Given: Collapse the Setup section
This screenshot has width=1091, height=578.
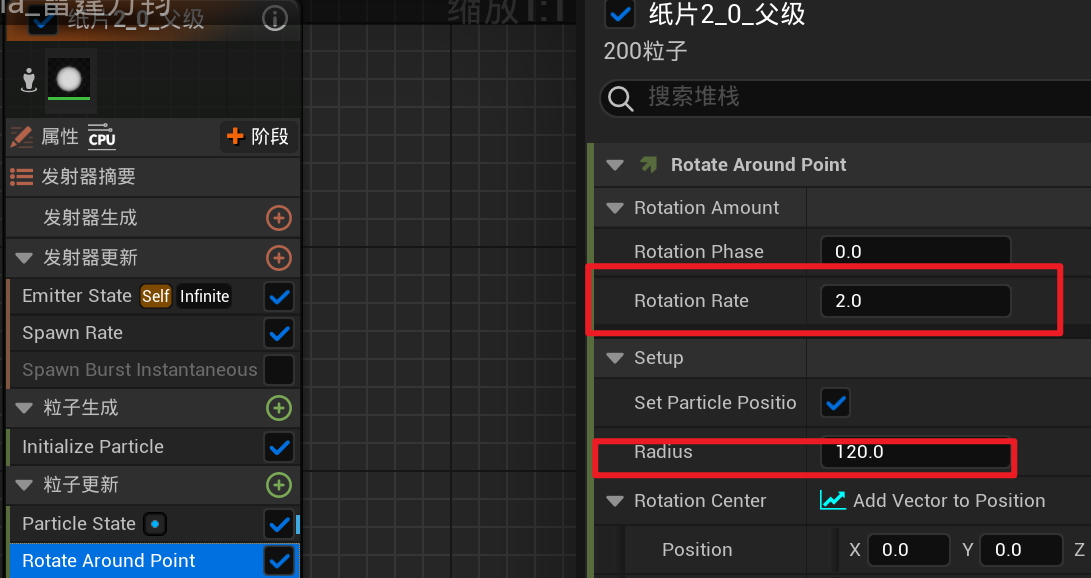Looking at the screenshot, I should point(615,358).
